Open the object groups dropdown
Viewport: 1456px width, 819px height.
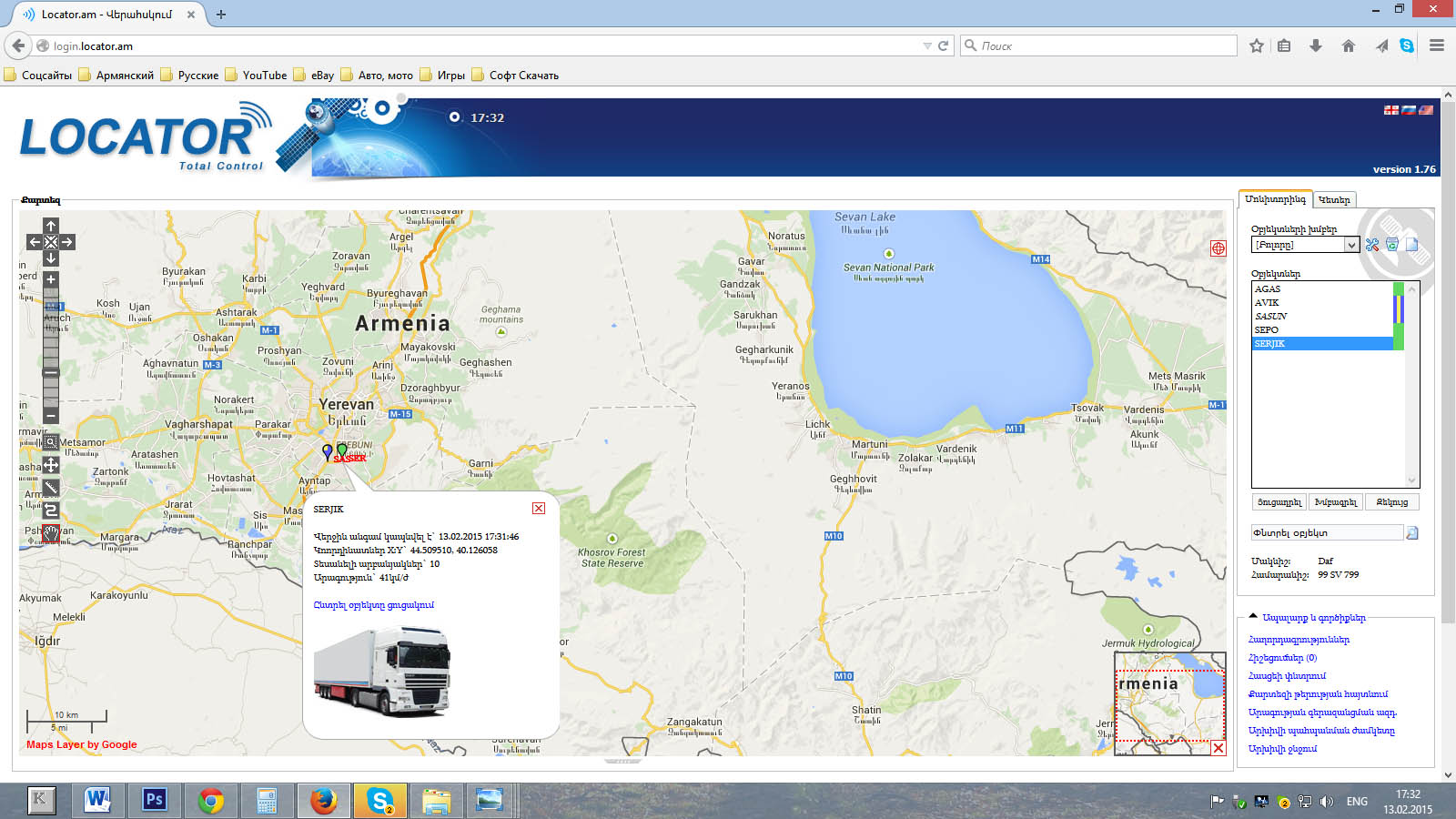pyautogui.click(x=1351, y=245)
